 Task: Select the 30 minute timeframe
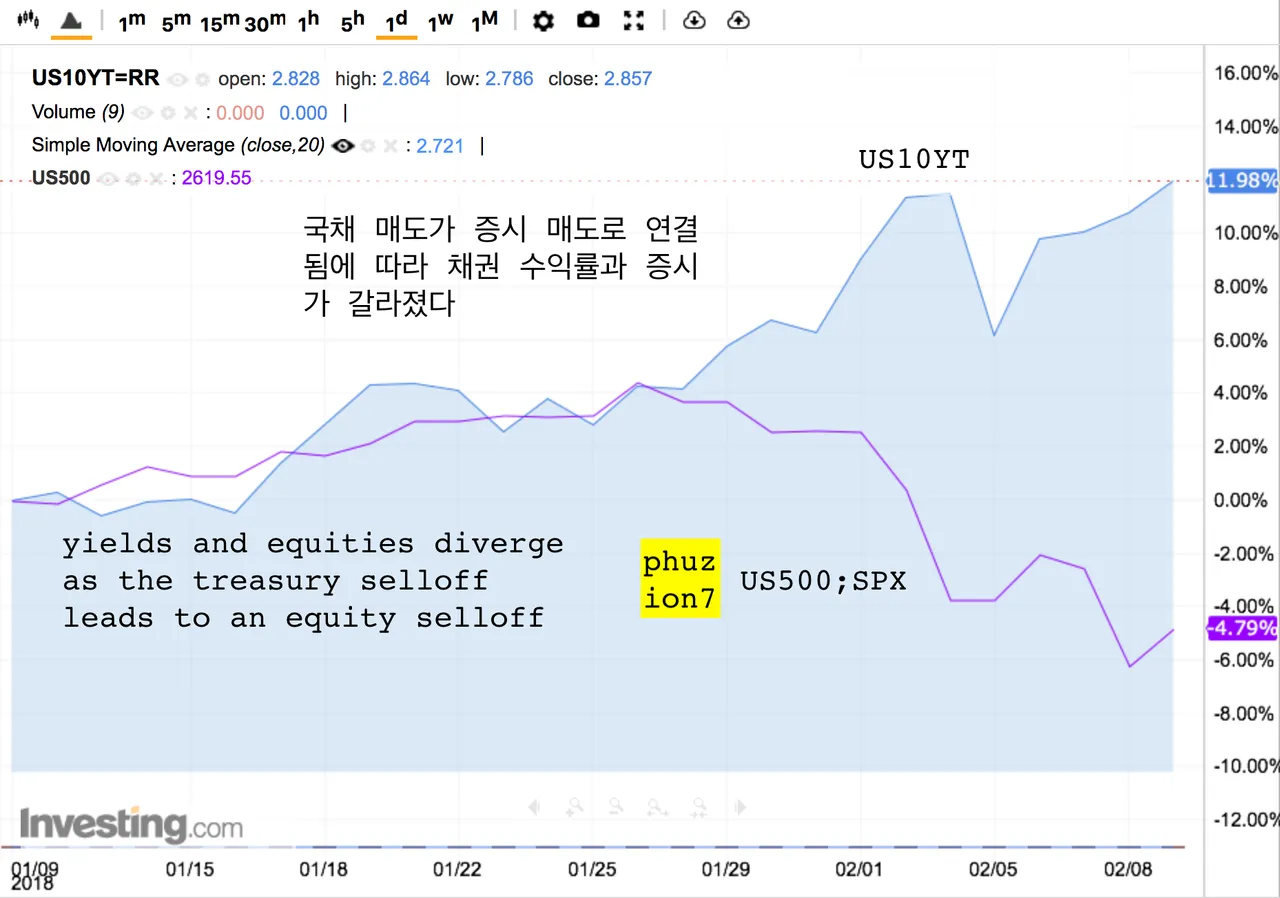(265, 21)
